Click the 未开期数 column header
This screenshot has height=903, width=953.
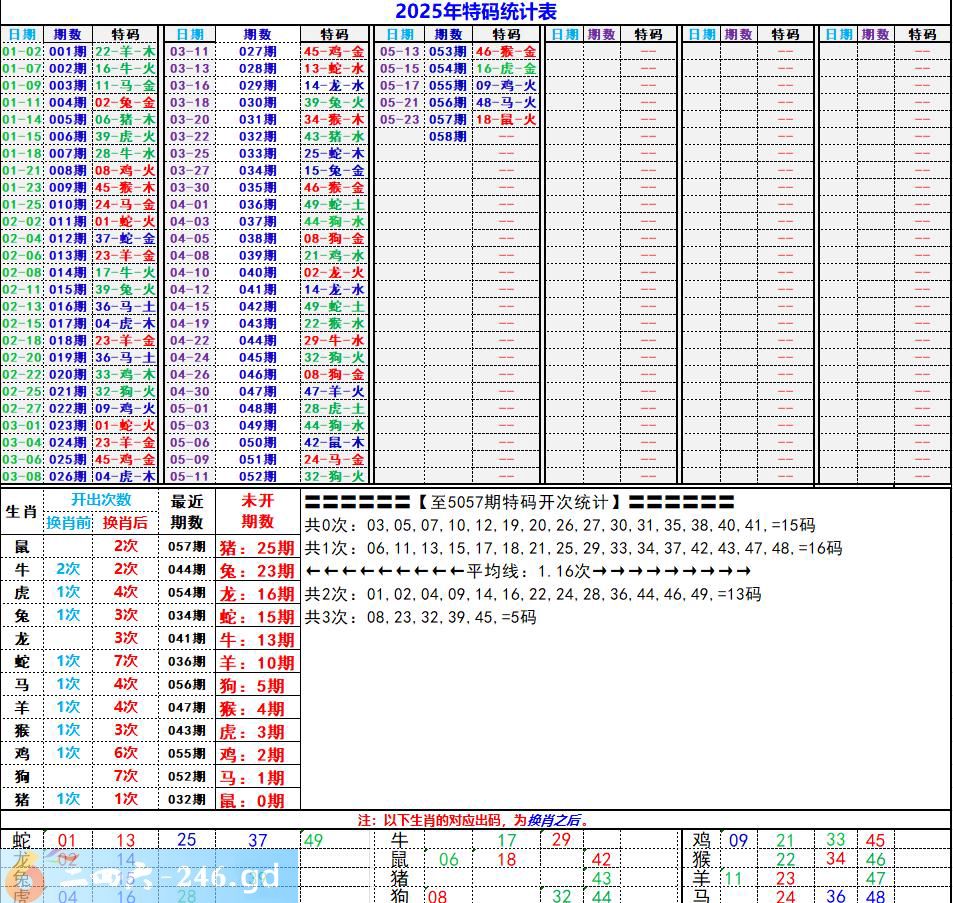(257, 511)
